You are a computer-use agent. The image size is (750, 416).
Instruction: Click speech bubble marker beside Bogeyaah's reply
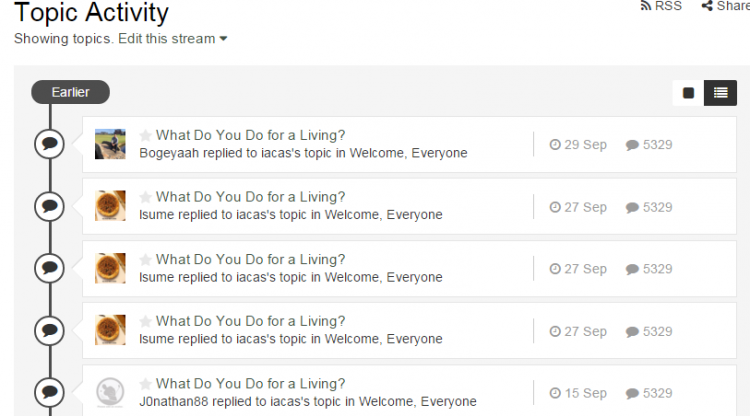tap(49, 144)
